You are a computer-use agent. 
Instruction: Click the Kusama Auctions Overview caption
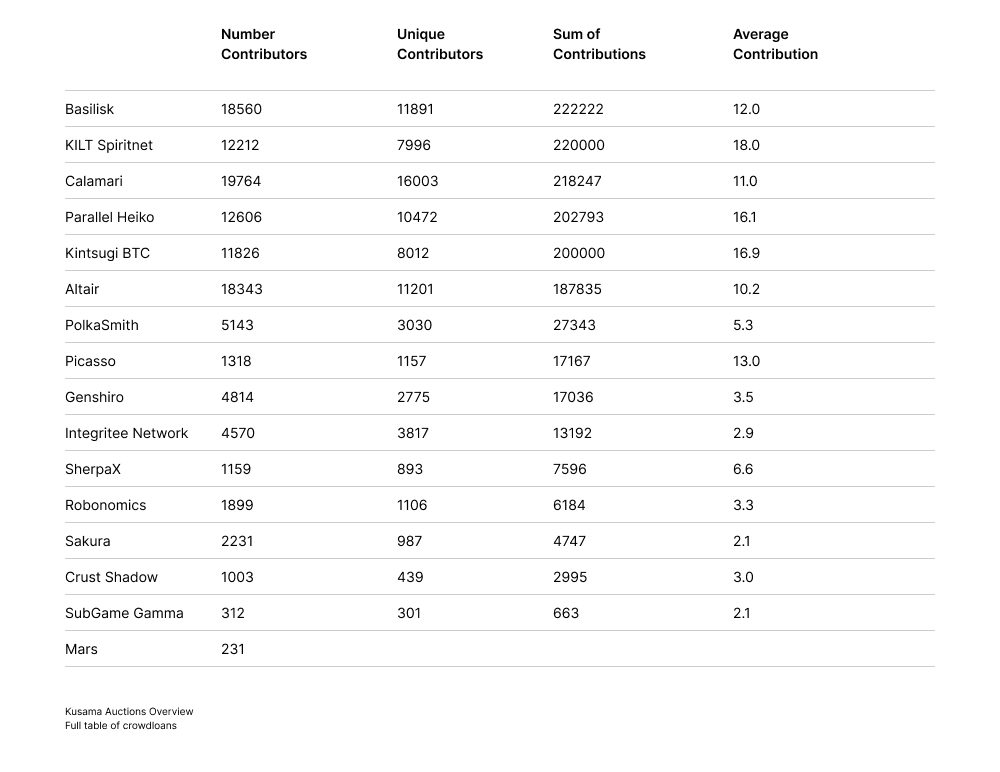tap(129, 712)
